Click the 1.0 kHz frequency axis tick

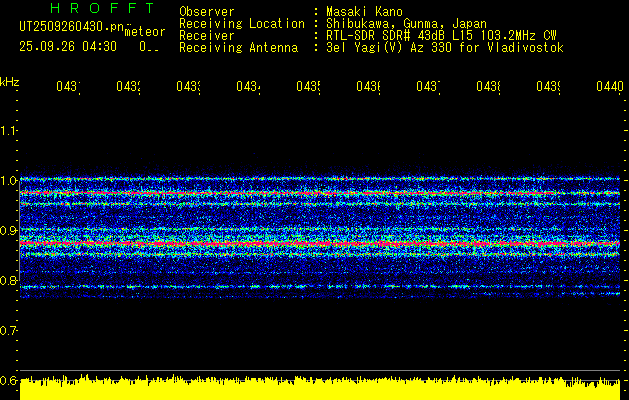tap(10, 180)
